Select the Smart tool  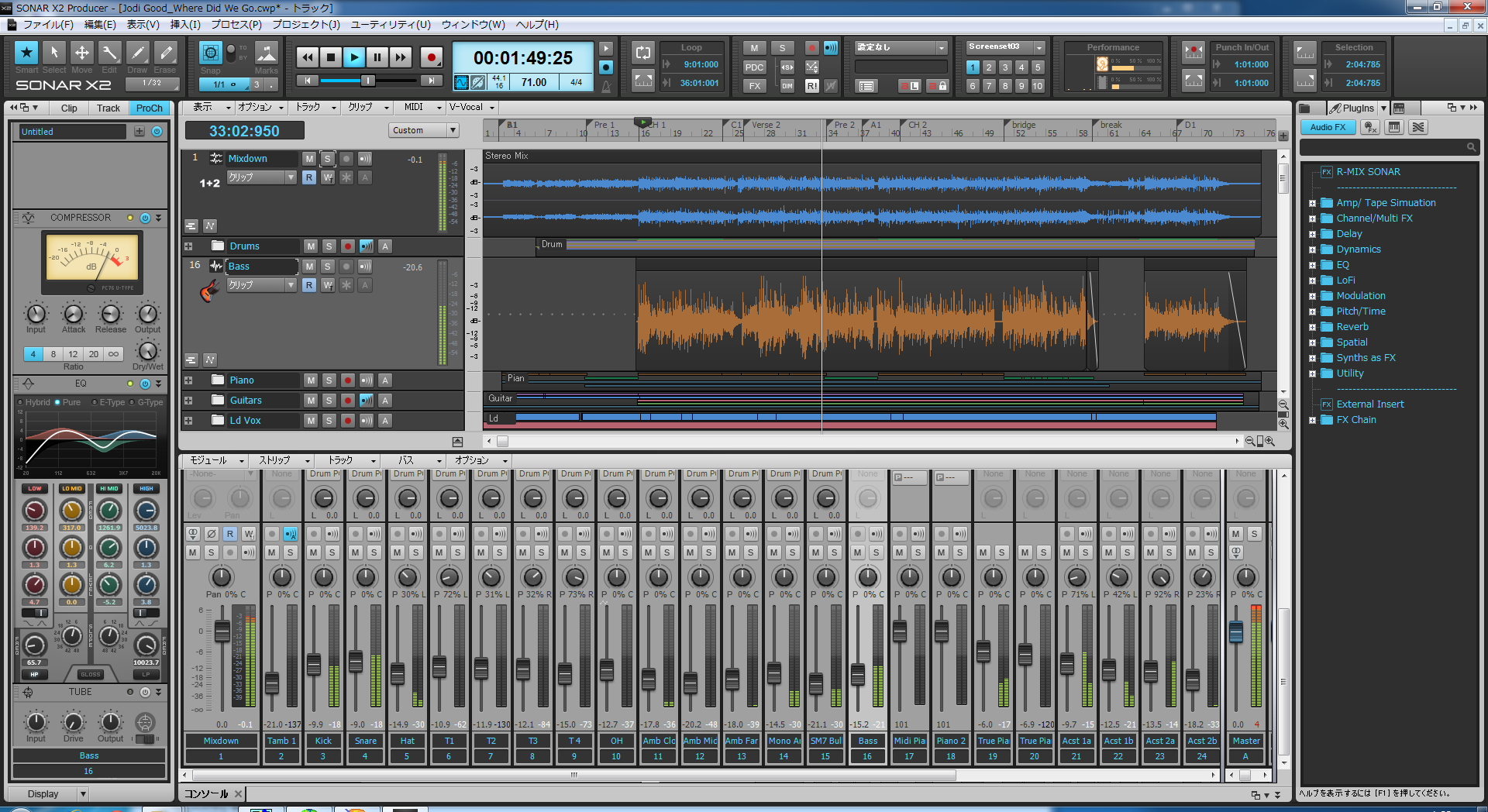(x=26, y=53)
